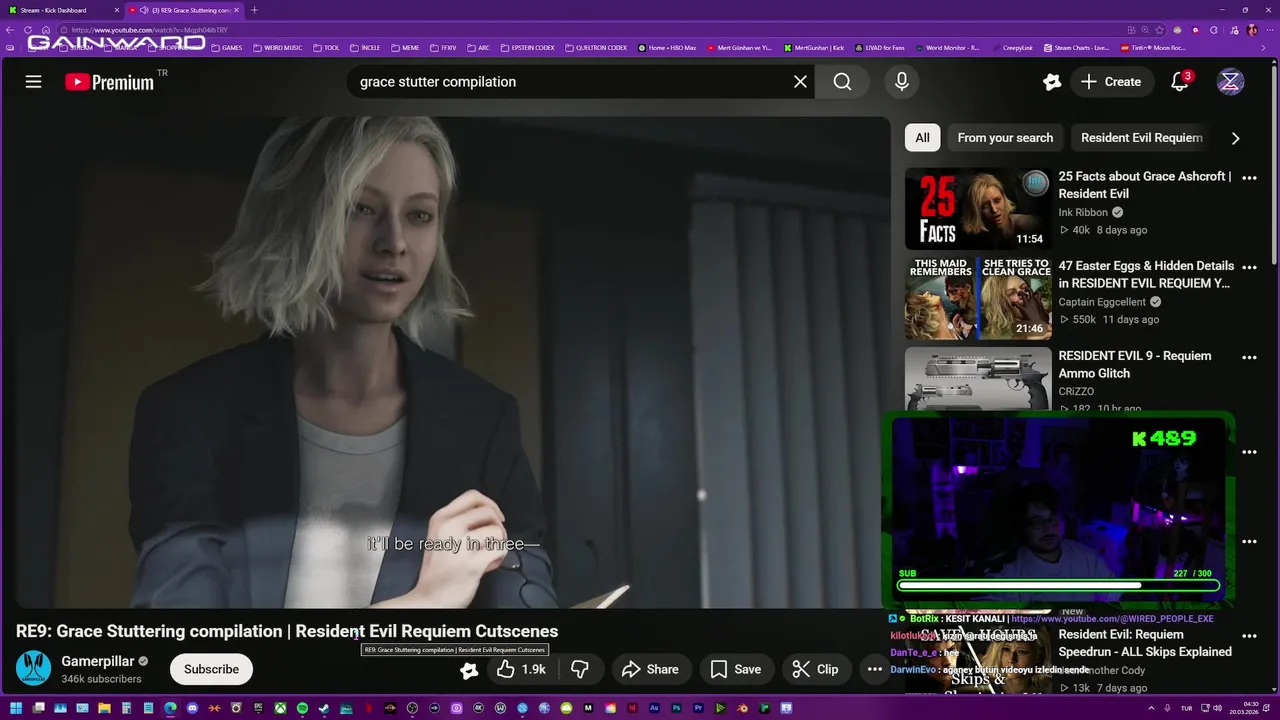Image resolution: width=1280 pixels, height=720 pixels.
Task: Clip the video with the scissors button
Action: (x=815, y=669)
